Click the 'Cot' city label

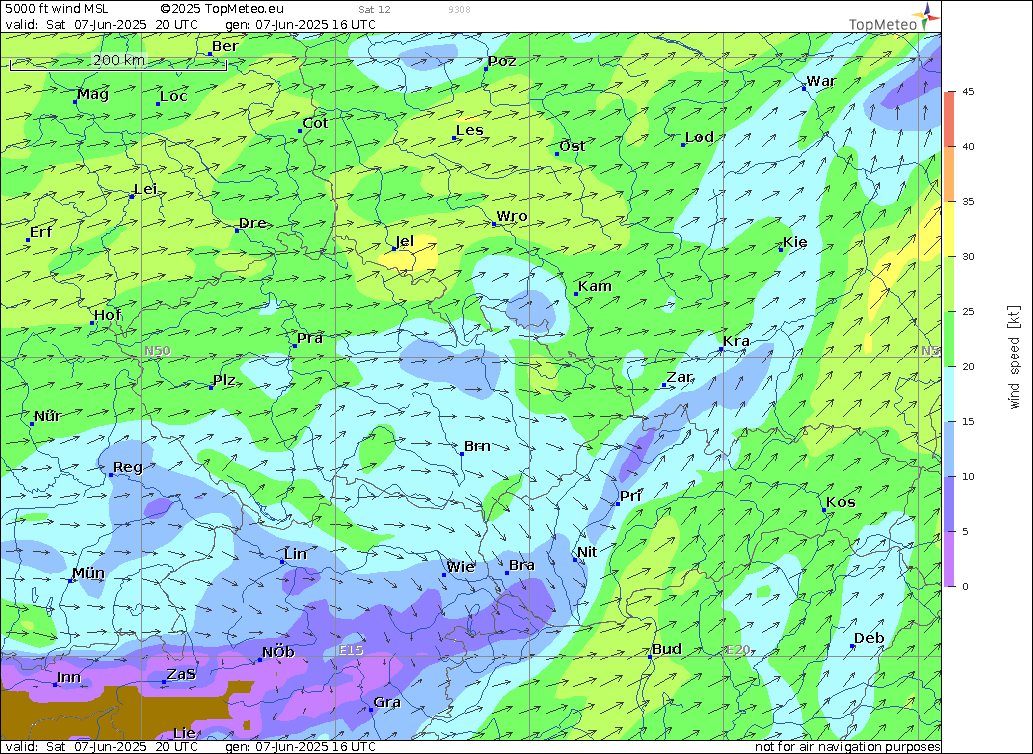click(x=315, y=123)
